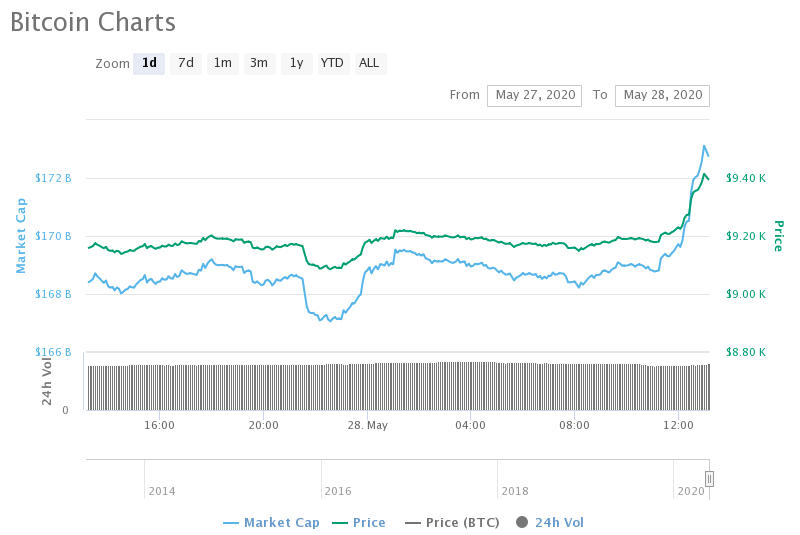Switch zoom to 7d
The height and width of the screenshot is (535, 800).
click(x=186, y=63)
